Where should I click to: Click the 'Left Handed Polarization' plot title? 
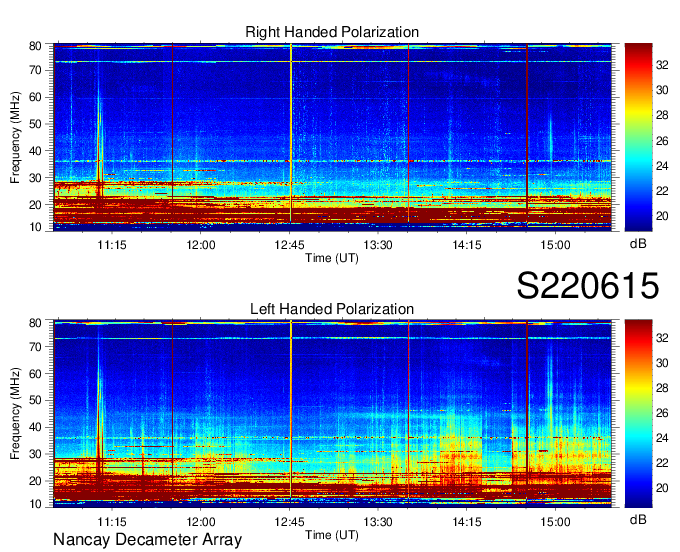pos(332,309)
